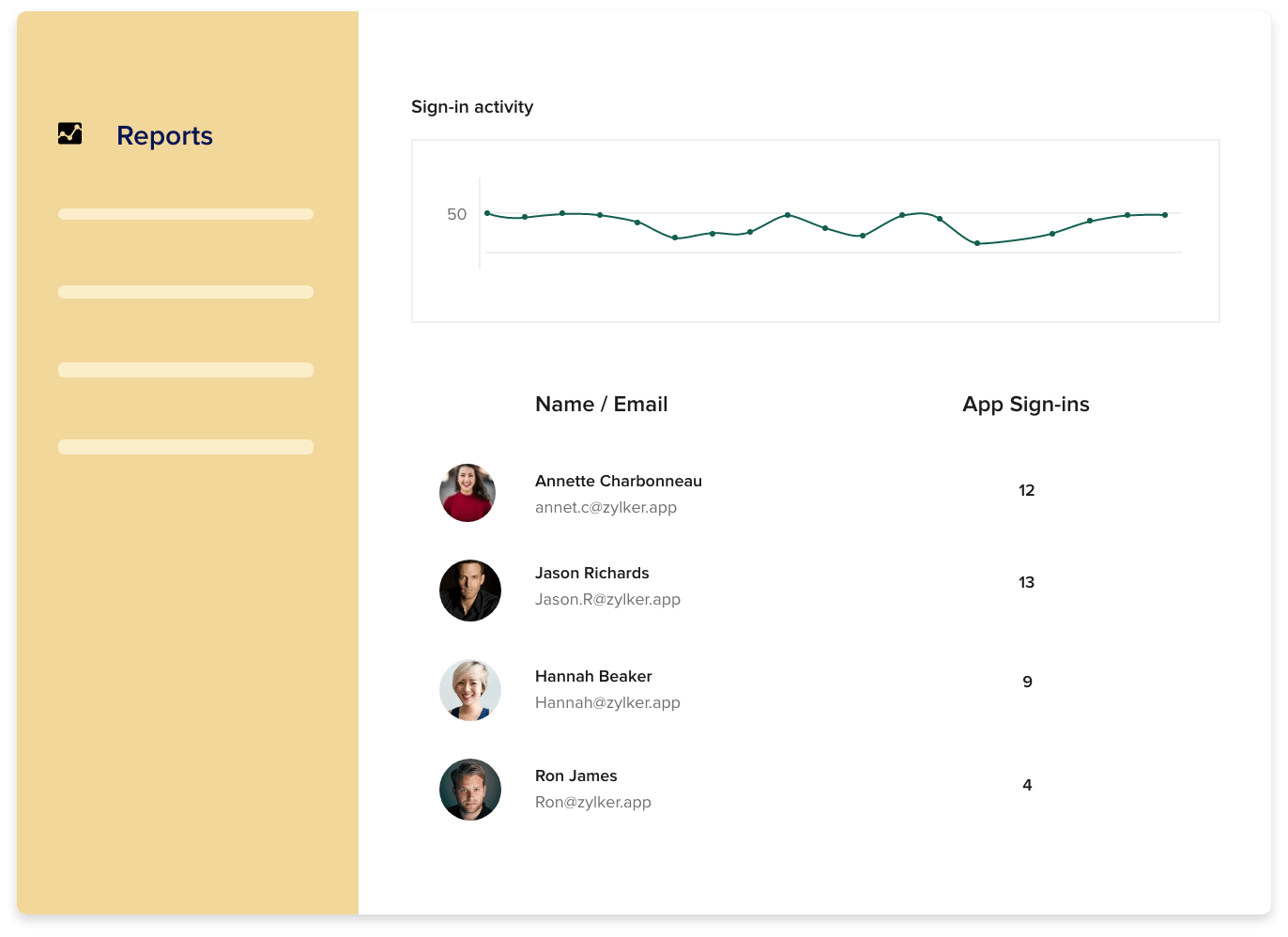
Task: Sort by the Name / Email column header
Action: [x=601, y=404]
